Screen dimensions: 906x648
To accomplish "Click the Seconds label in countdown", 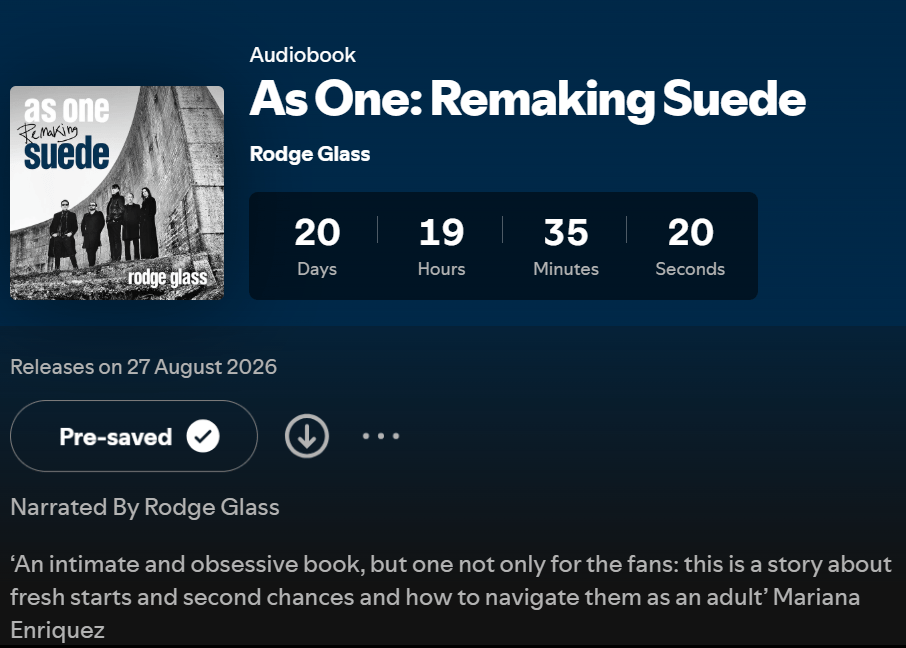I will tap(690, 269).
